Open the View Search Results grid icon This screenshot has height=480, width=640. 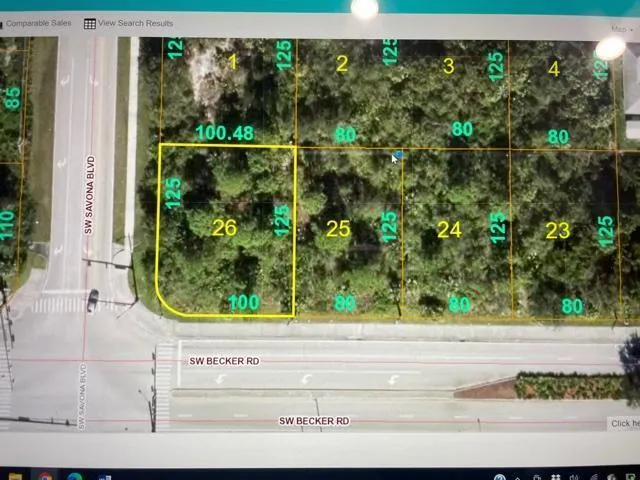click(x=90, y=24)
